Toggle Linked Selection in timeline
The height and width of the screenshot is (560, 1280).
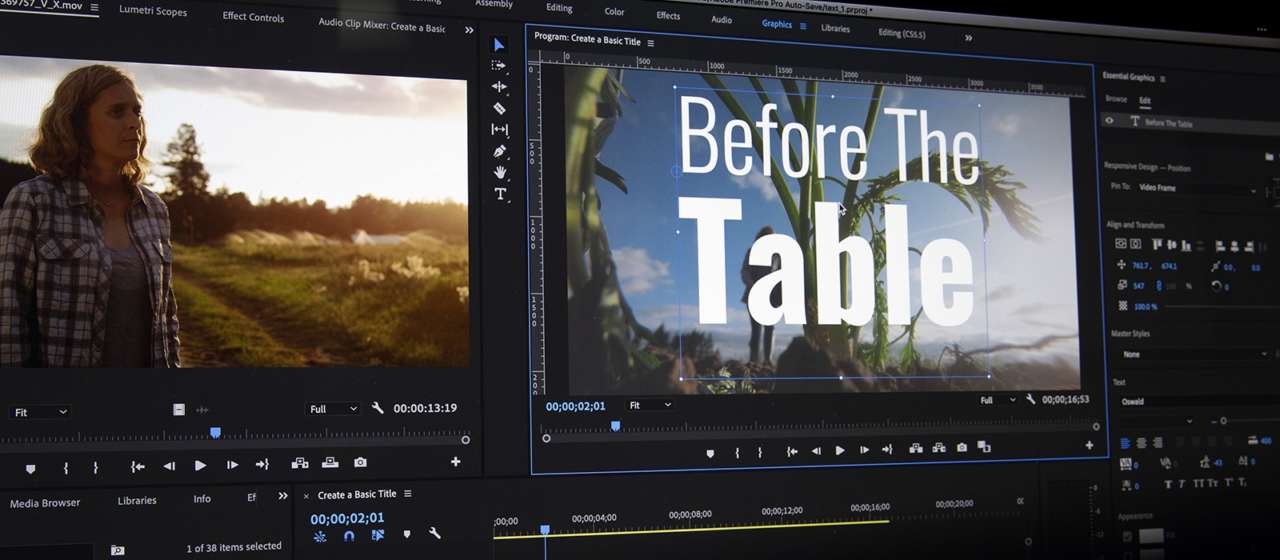click(378, 536)
